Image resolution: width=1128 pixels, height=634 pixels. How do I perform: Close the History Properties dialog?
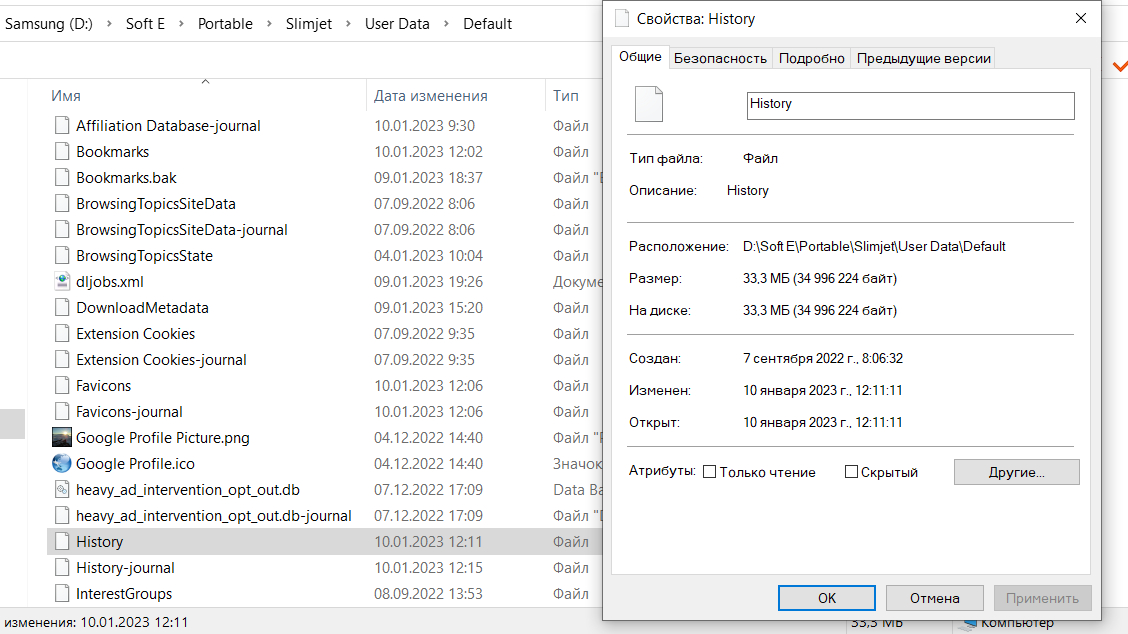click(x=1080, y=18)
